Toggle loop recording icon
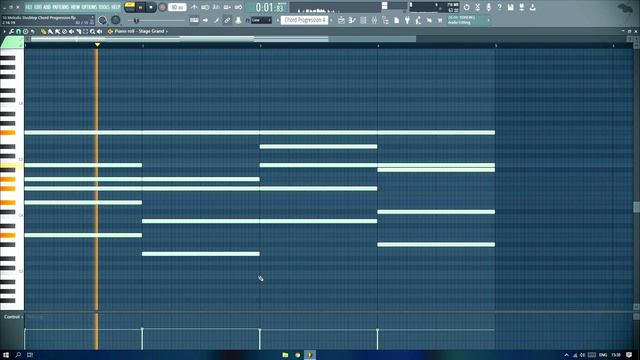 point(238,7)
